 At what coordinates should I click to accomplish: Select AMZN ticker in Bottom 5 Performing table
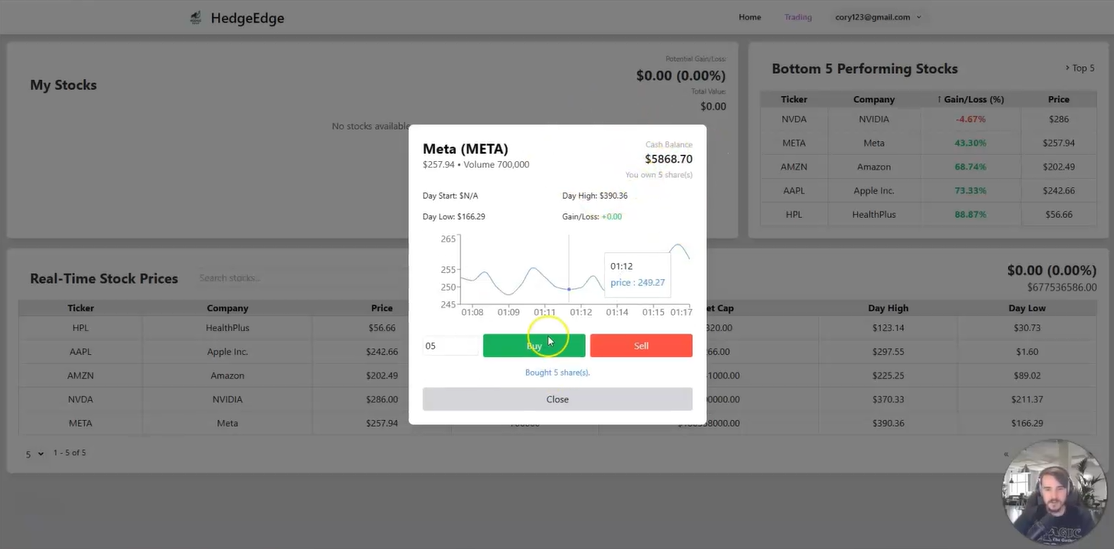point(794,167)
